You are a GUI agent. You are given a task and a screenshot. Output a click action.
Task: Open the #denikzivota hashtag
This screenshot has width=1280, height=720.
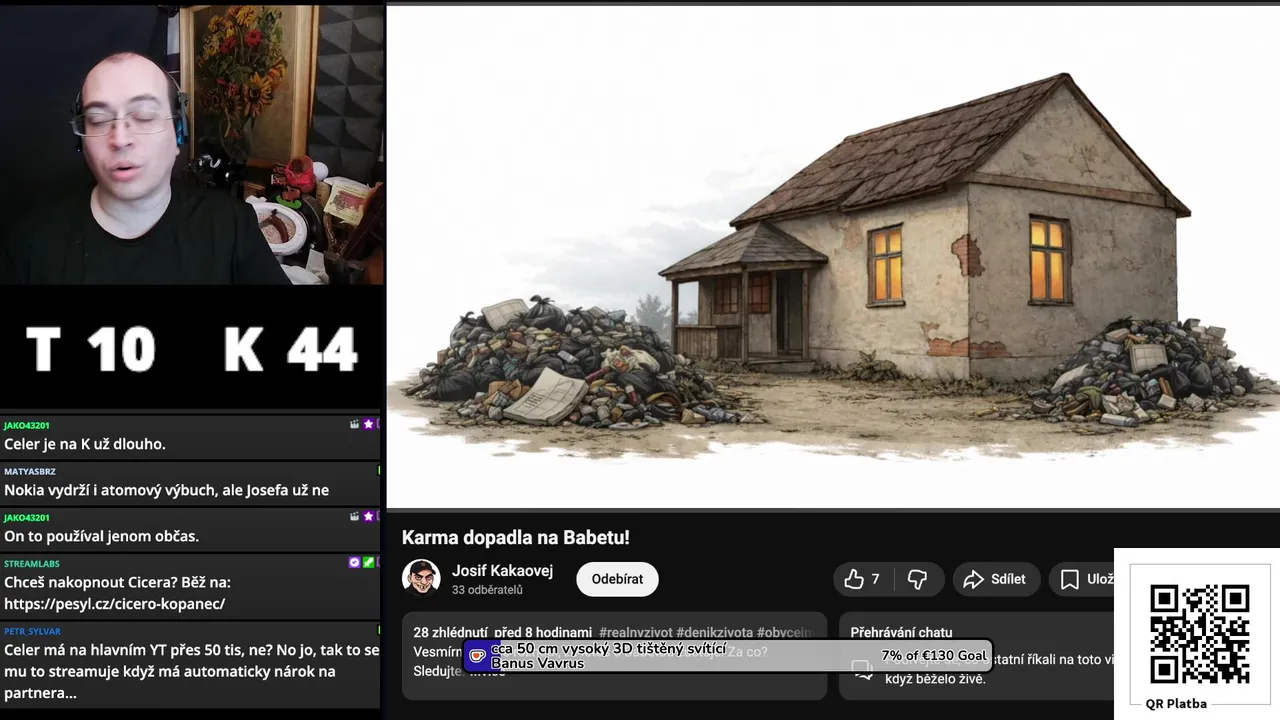714,633
